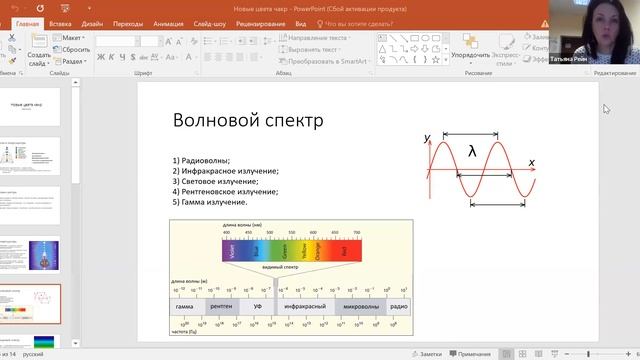Click the Что вы хотите сделать search box

[x=355, y=24]
